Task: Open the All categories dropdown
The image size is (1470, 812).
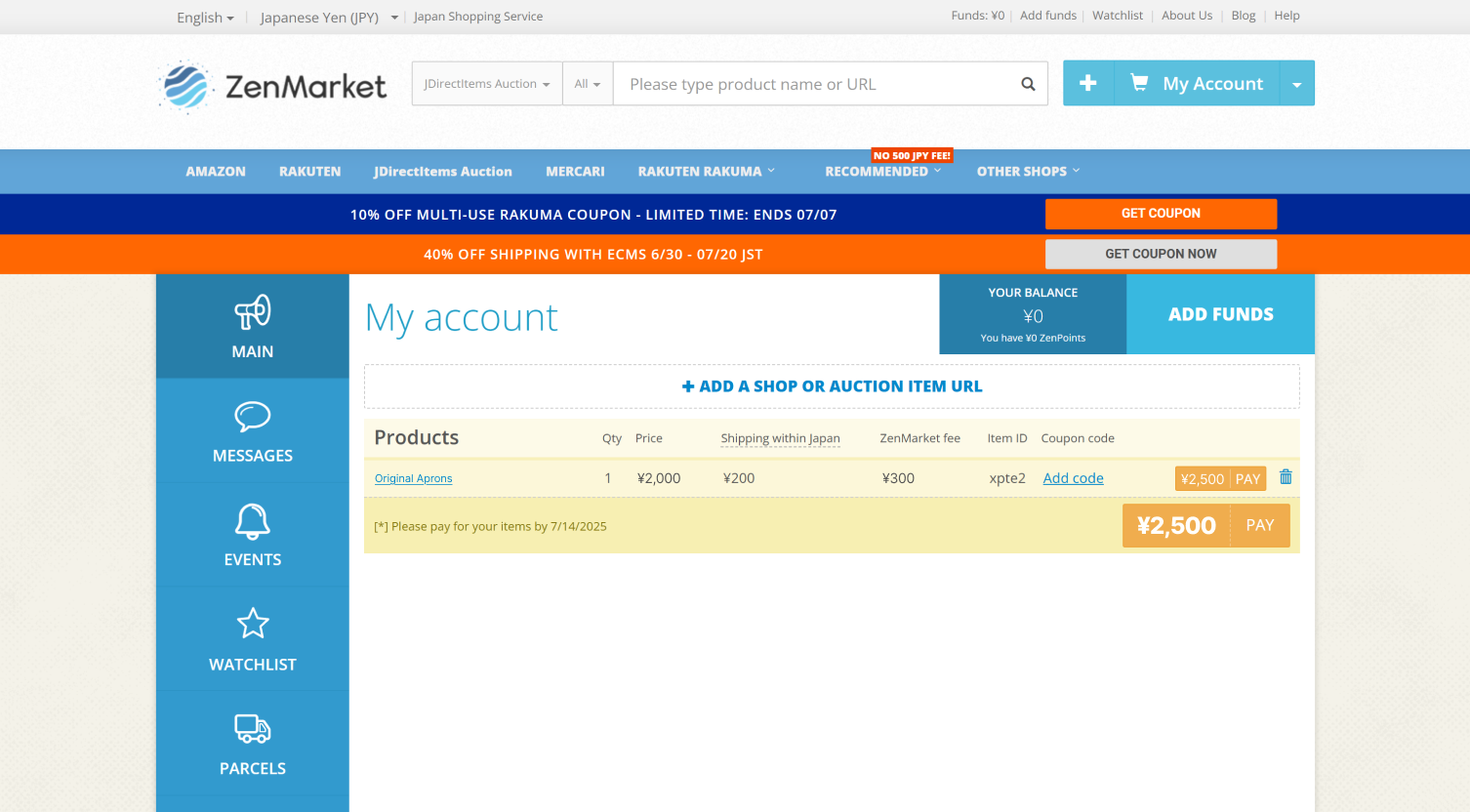Action: 588,84
